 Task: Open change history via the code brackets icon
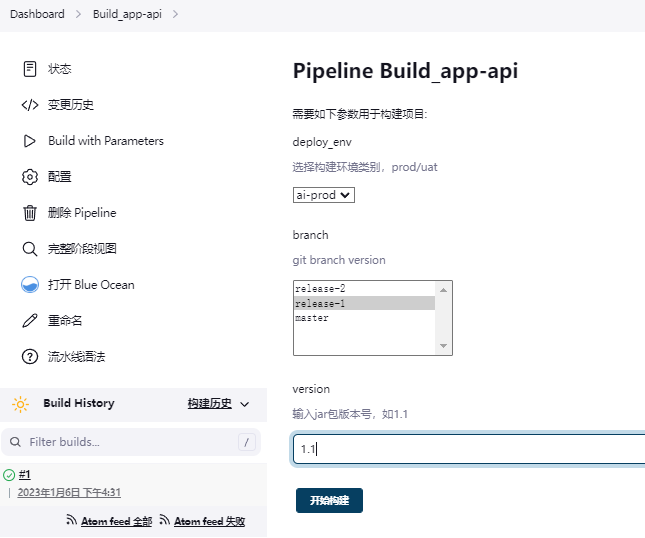click(30, 105)
